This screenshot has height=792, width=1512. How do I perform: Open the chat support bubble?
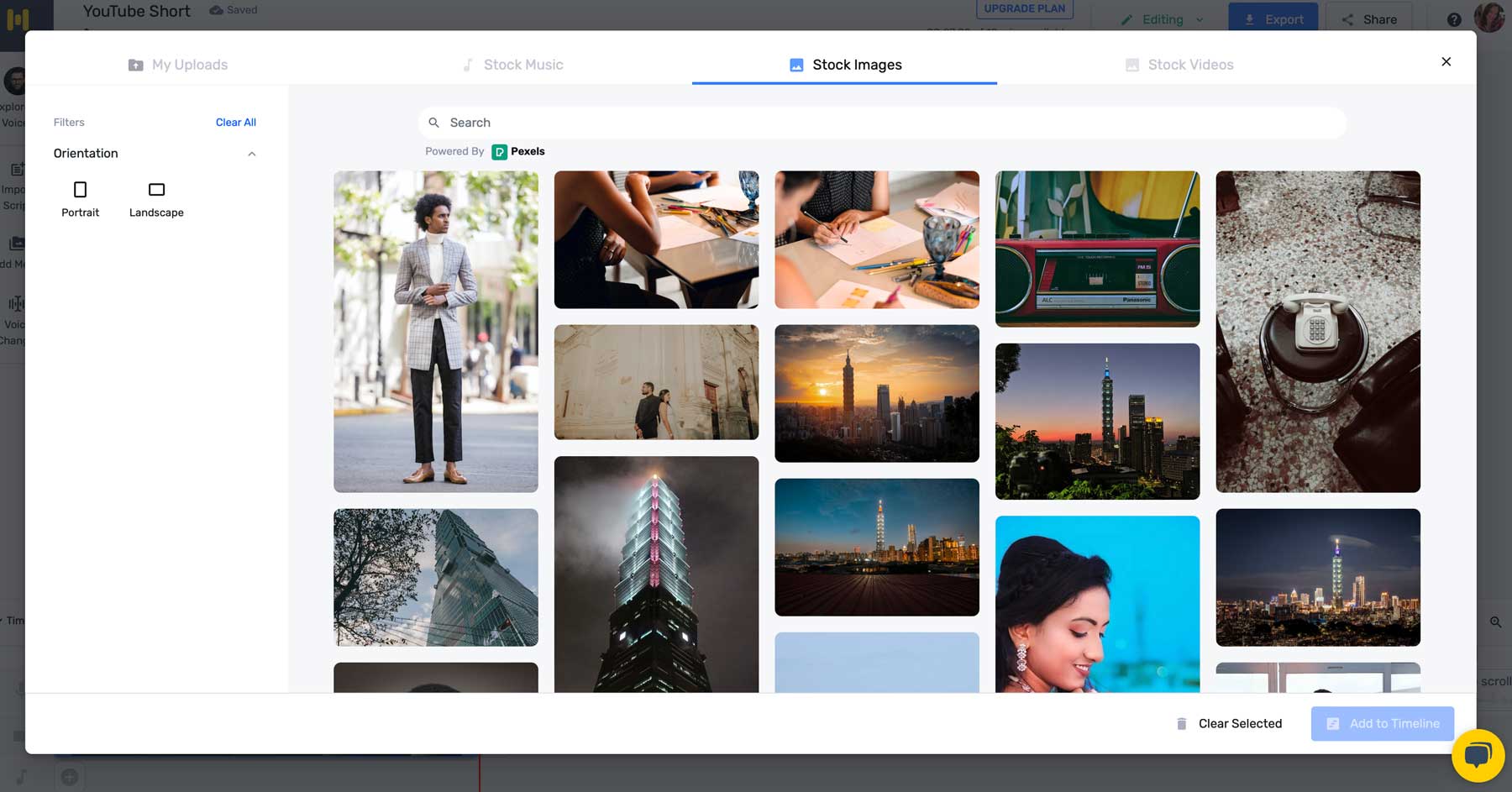coord(1478,755)
